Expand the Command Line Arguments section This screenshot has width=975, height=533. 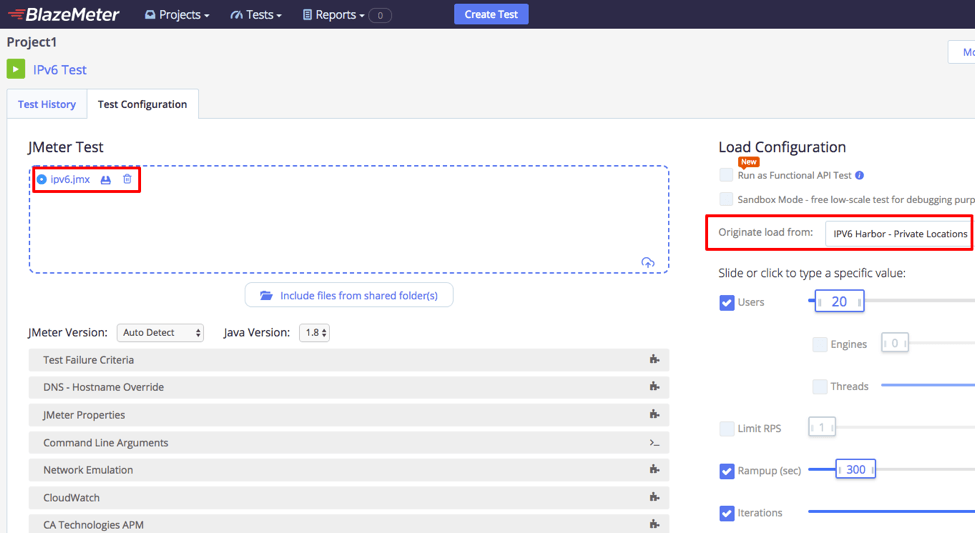pos(349,443)
